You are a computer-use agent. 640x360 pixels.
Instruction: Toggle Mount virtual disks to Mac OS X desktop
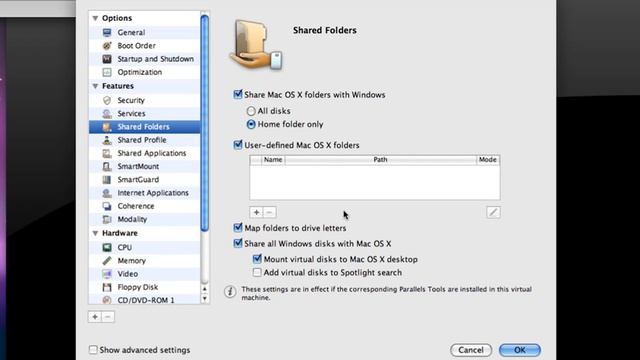(257, 259)
